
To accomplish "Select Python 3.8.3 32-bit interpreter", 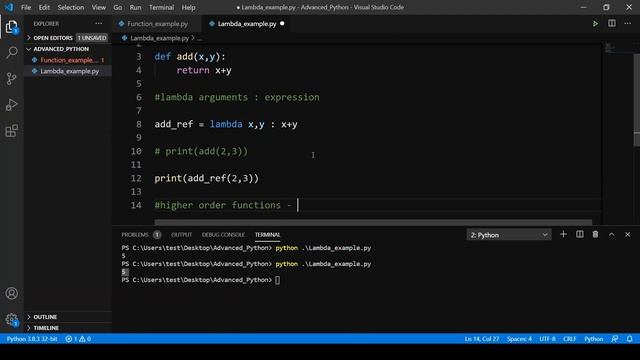I will click(x=32, y=339).
